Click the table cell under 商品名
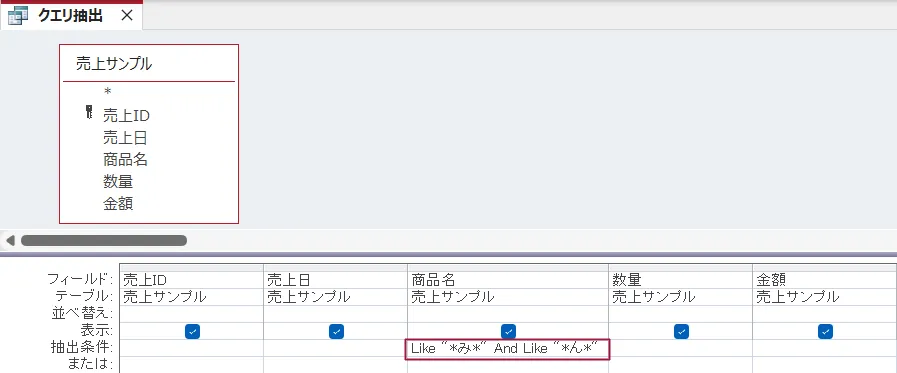The width and height of the screenshot is (897, 373). click(x=508, y=297)
